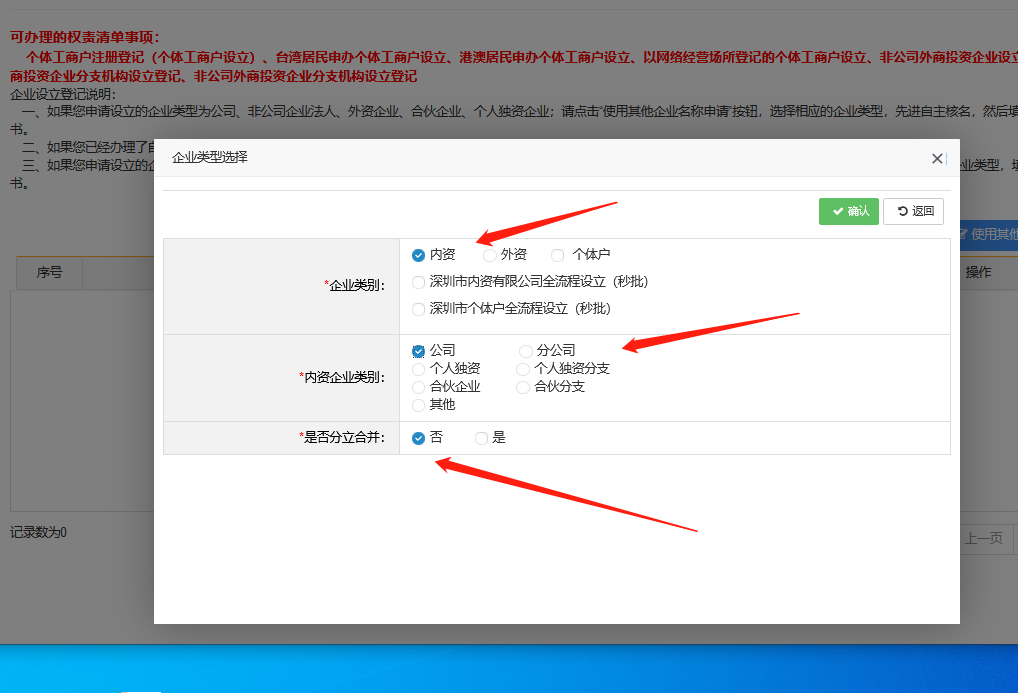The image size is (1018, 693).
Task: Select 其他 enterprise type
Action: pos(418,405)
